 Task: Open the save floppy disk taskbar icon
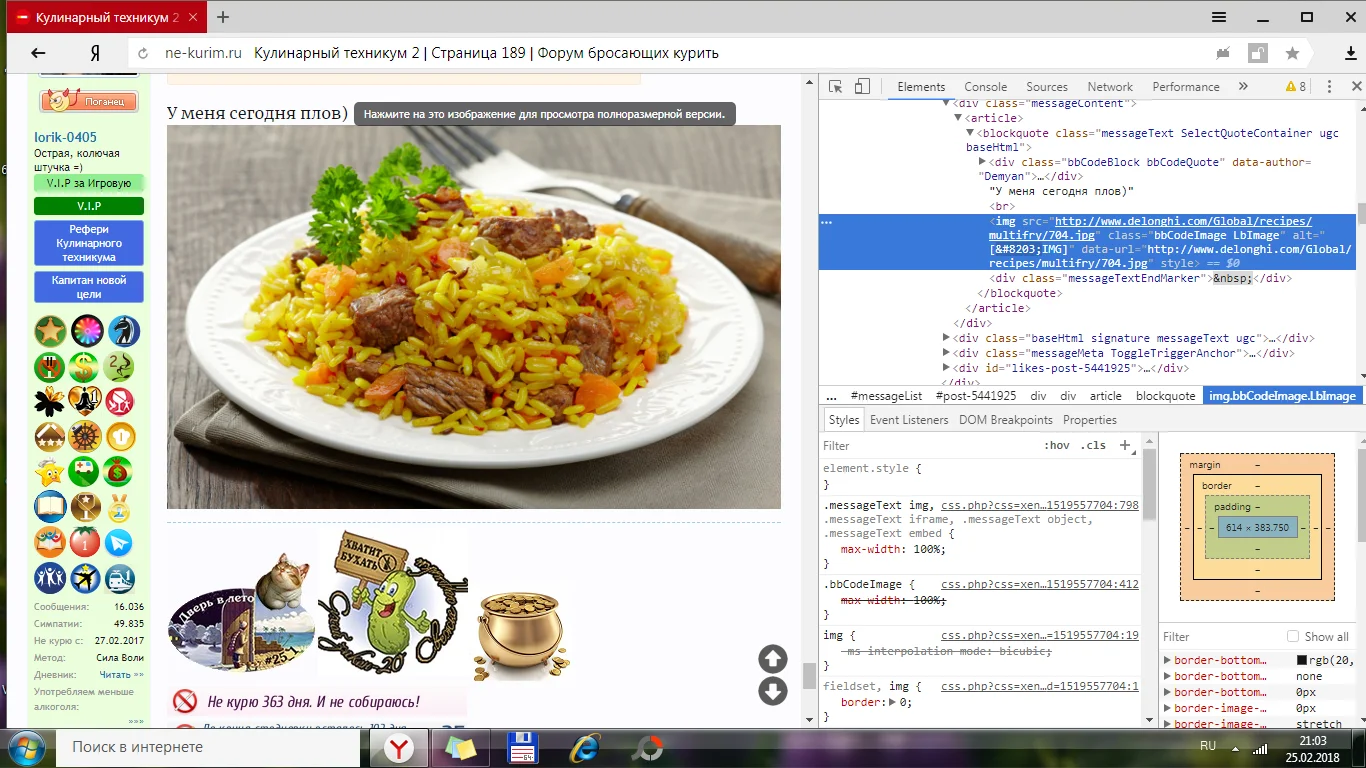pos(523,747)
